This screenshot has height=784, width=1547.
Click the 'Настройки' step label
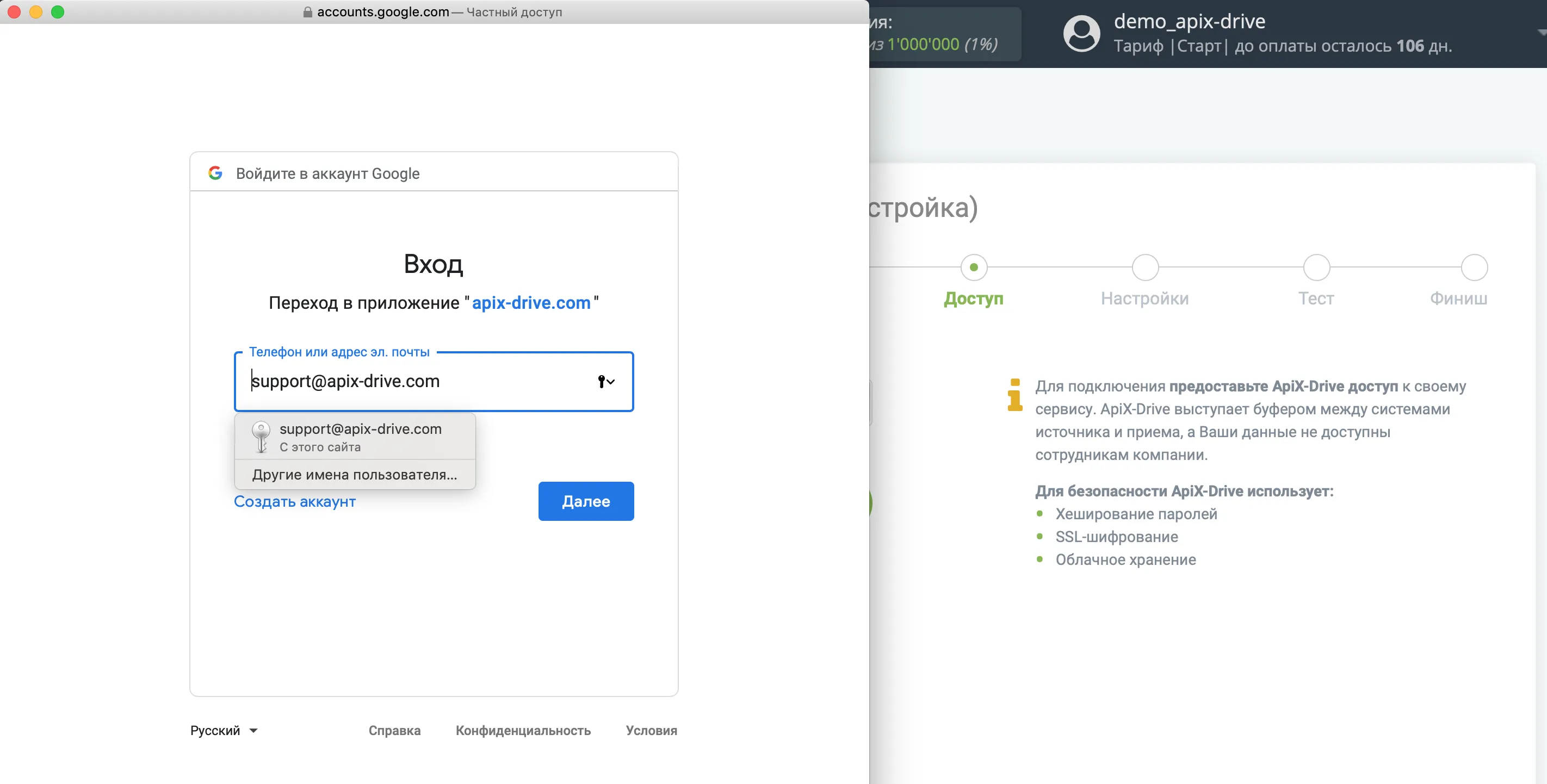(1144, 298)
